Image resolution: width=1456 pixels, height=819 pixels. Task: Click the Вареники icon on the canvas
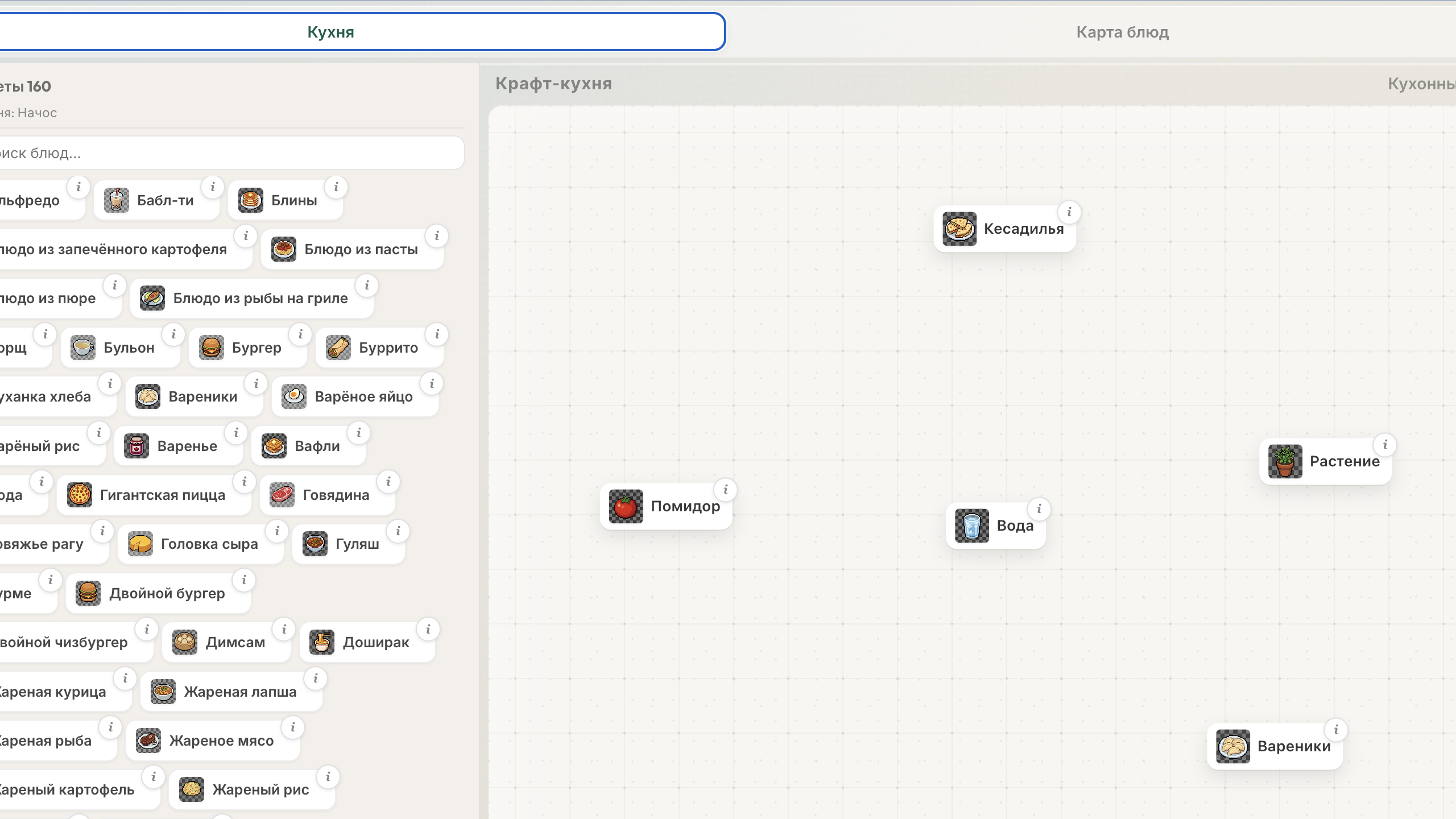[1233, 746]
